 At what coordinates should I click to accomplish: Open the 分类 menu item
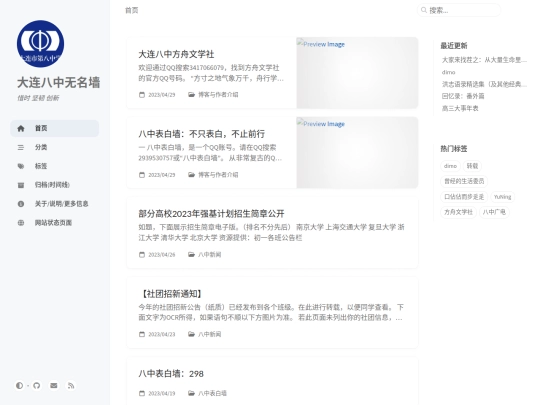[x=55, y=147]
